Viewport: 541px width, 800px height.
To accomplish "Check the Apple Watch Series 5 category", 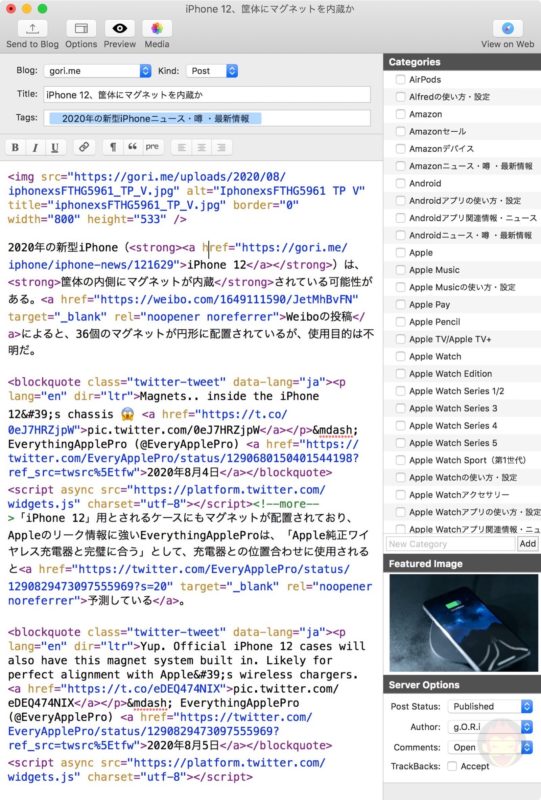I will (x=401, y=443).
